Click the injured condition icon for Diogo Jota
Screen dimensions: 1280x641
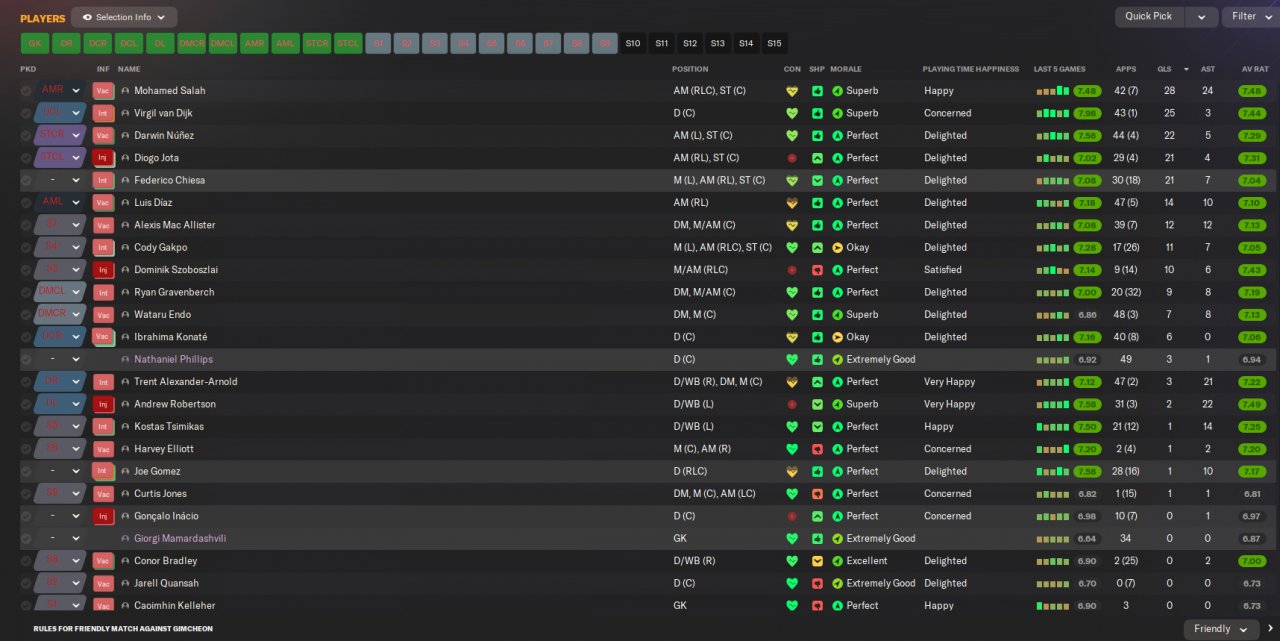[792, 158]
